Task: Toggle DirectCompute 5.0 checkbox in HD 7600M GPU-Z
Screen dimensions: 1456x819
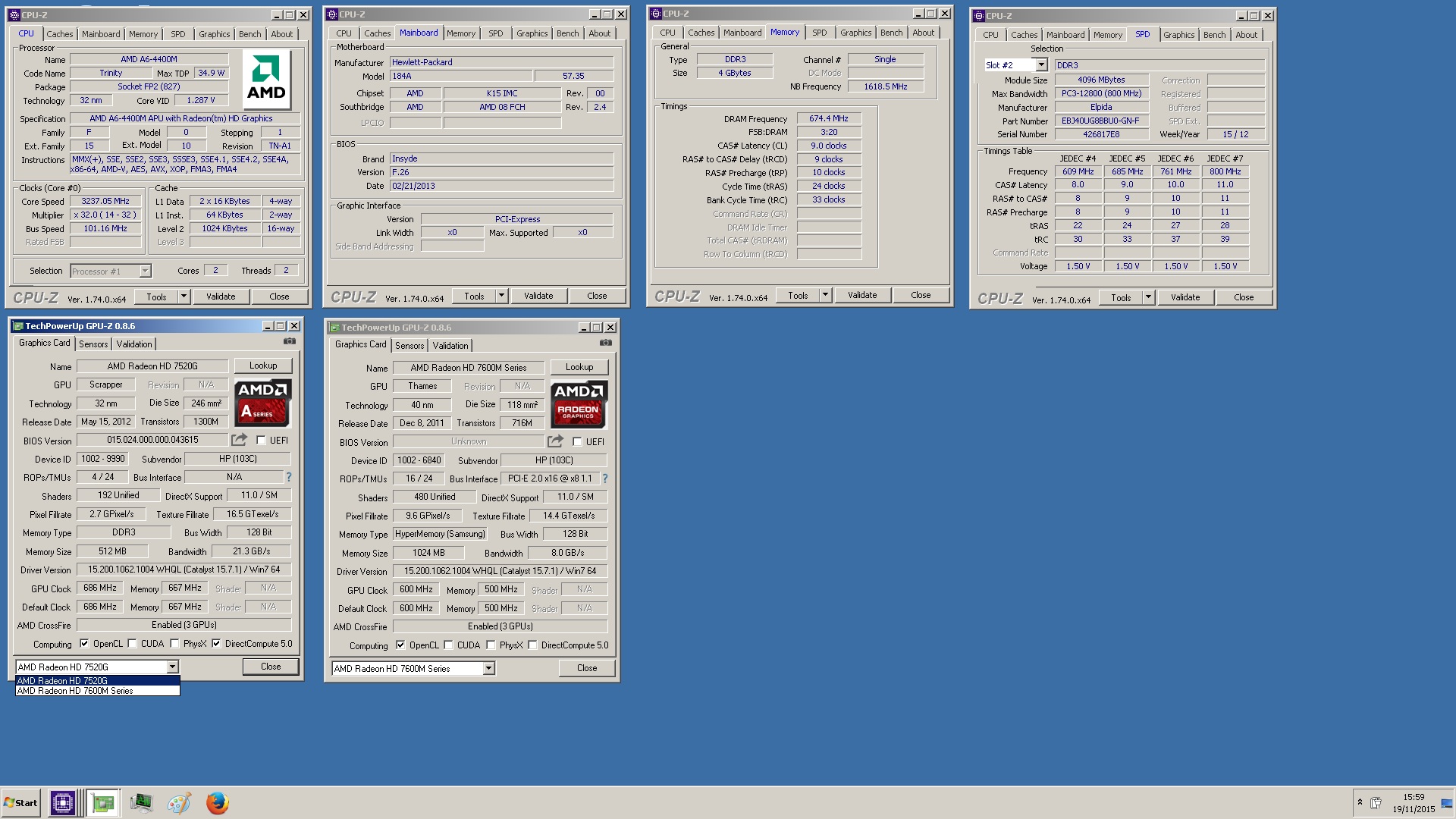Action: click(x=532, y=645)
